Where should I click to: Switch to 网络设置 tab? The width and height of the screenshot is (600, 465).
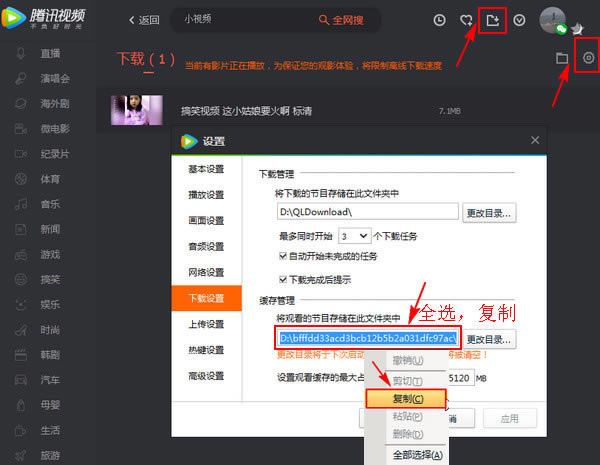(x=206, y=272)
